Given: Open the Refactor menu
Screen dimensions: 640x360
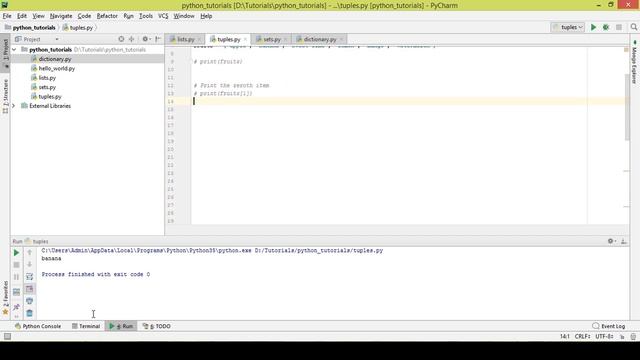Looking at the screenshot, I should click(107, 16).
